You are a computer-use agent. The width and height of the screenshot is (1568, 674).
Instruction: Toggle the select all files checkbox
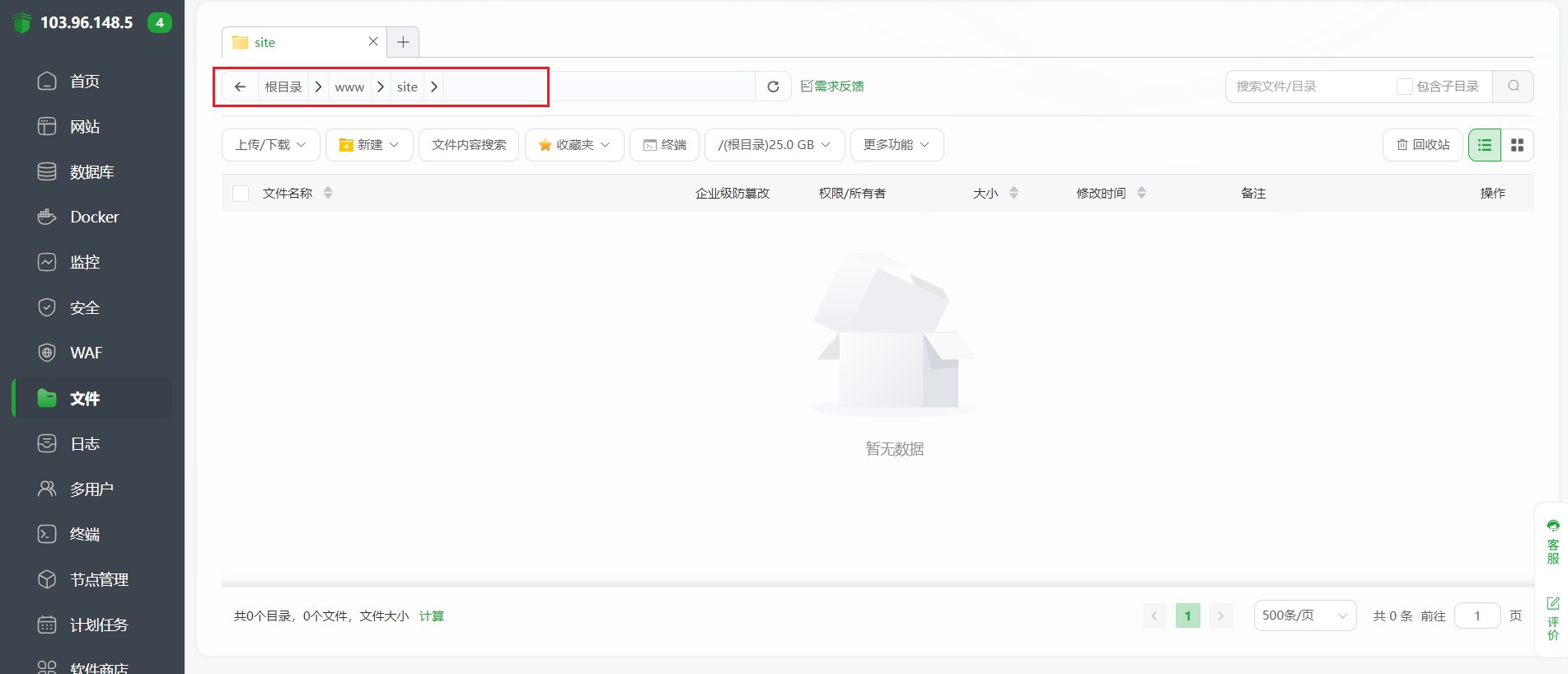(x=241, y=194)
